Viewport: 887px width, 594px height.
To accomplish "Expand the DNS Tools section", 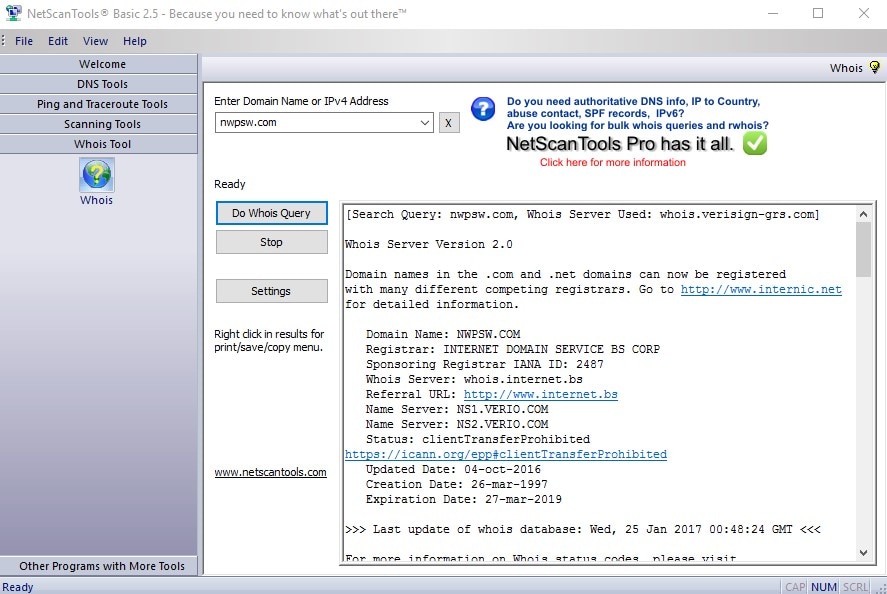I will pos(99,84).
